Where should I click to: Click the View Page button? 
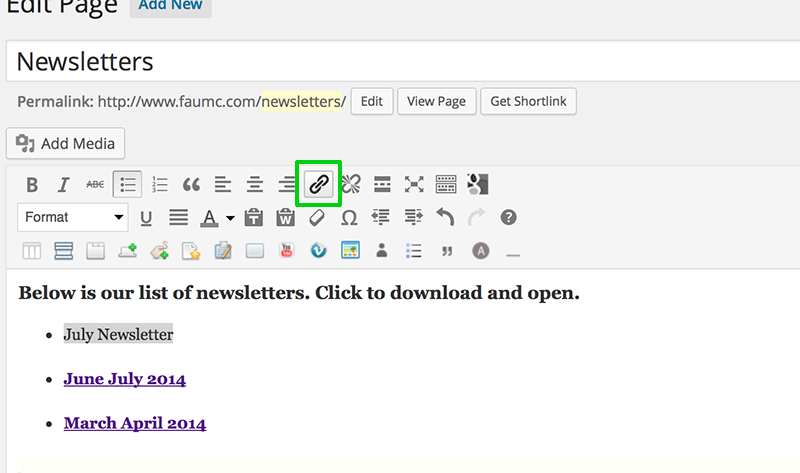(x=436, y=102)
